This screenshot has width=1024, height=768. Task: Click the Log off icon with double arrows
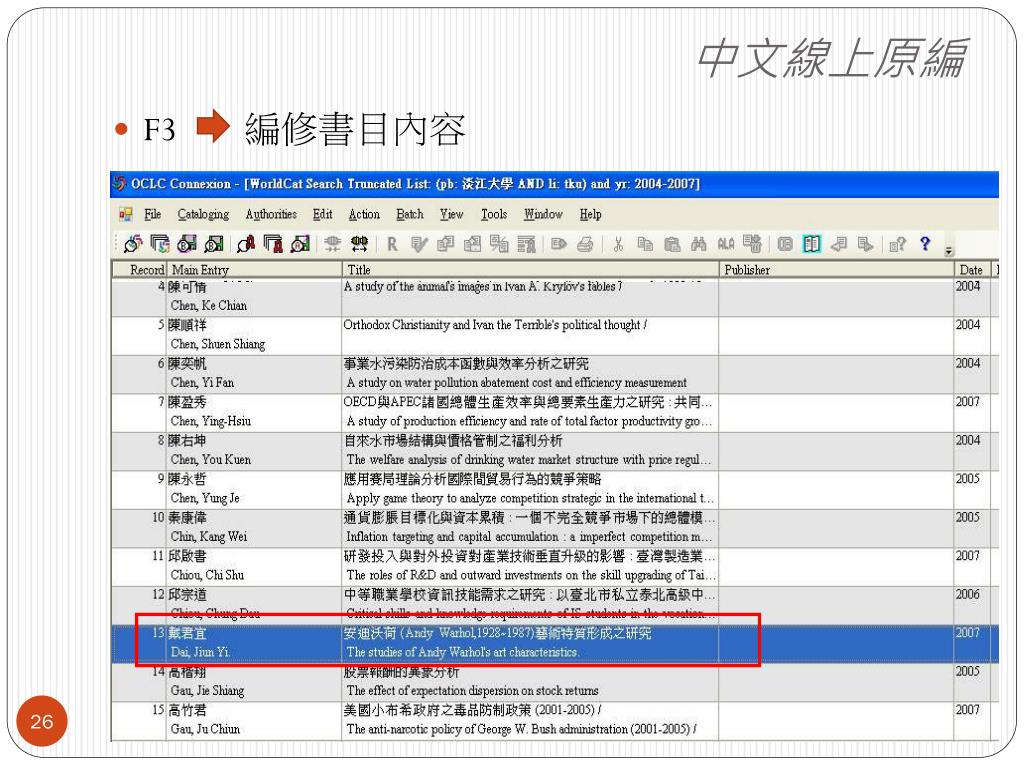tap(359, 244)
